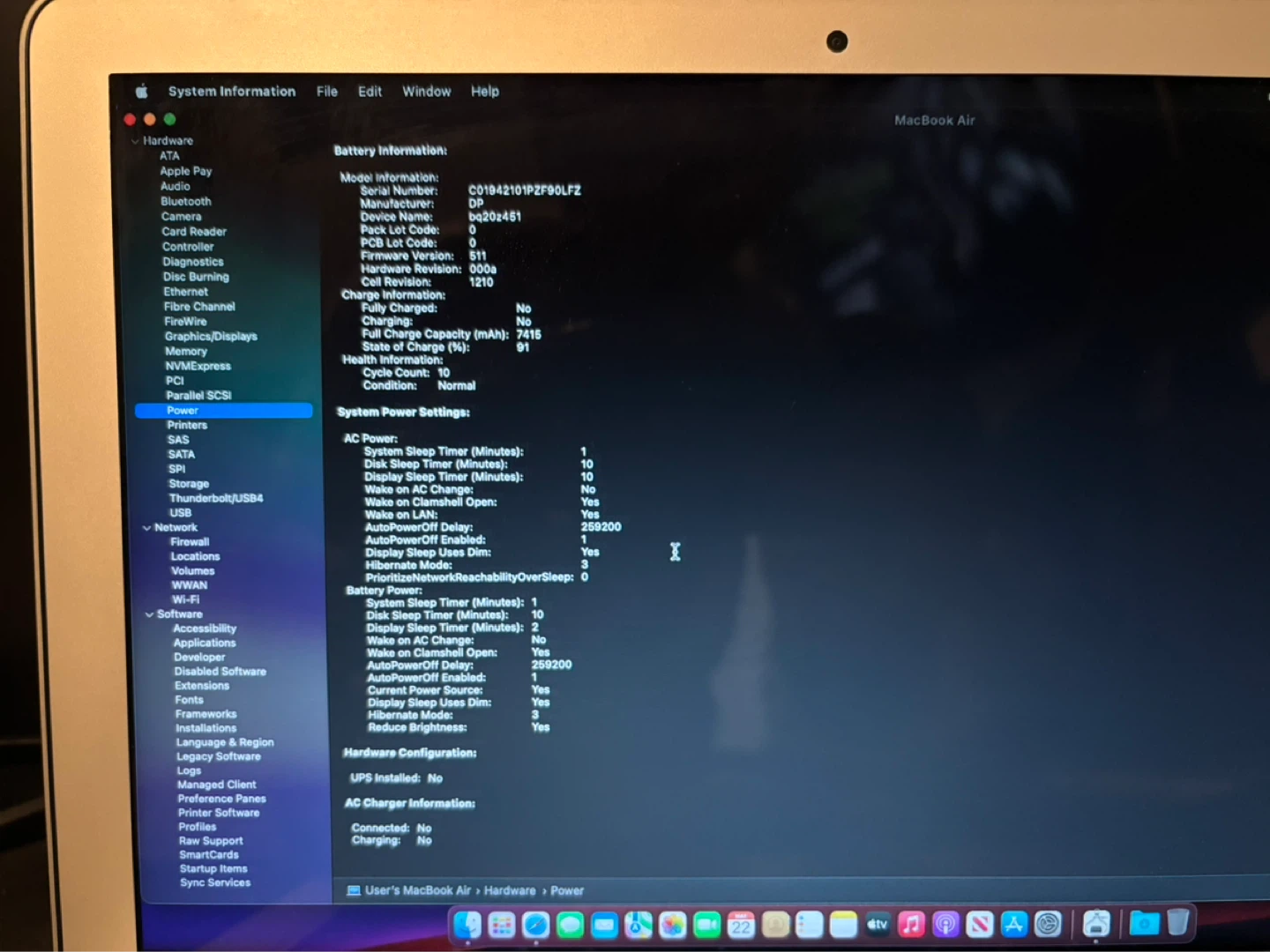This screenshot has width=1270, height=952.
Task: Open System Preferences gear in Dock
Action: (1048, 925)
